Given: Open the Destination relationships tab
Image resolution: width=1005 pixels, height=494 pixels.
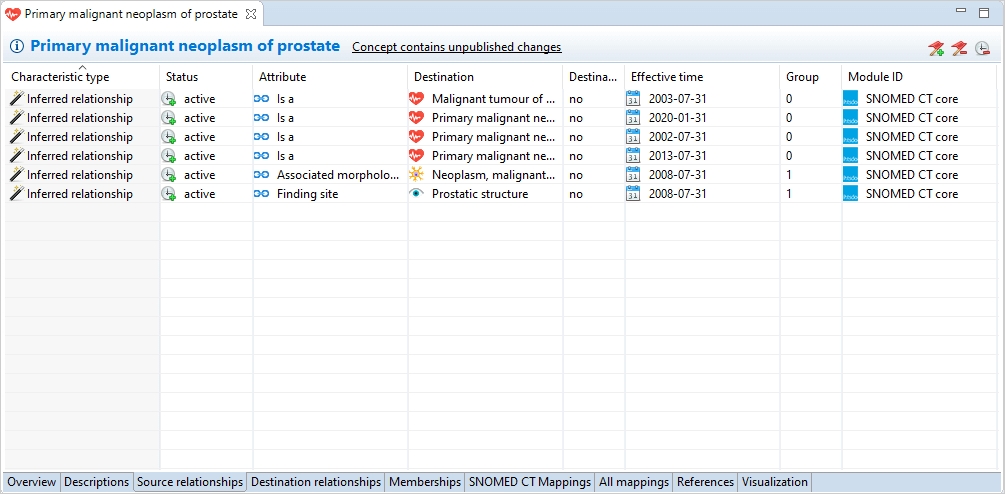Looking at the screenshot, I should pyautogui.click(x=316, y=482).
